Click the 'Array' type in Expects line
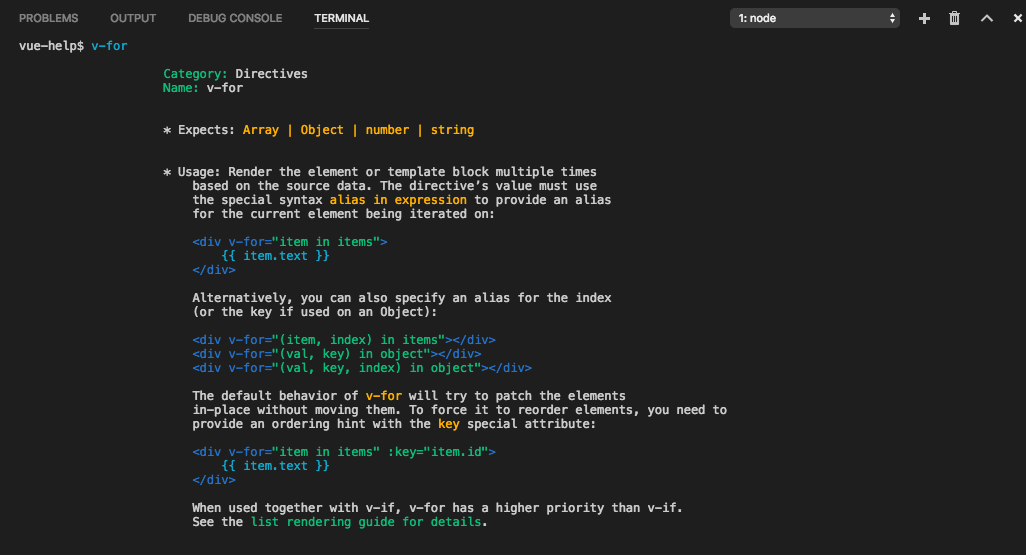Screen dimensions: 1026x555 coord(260,130)
